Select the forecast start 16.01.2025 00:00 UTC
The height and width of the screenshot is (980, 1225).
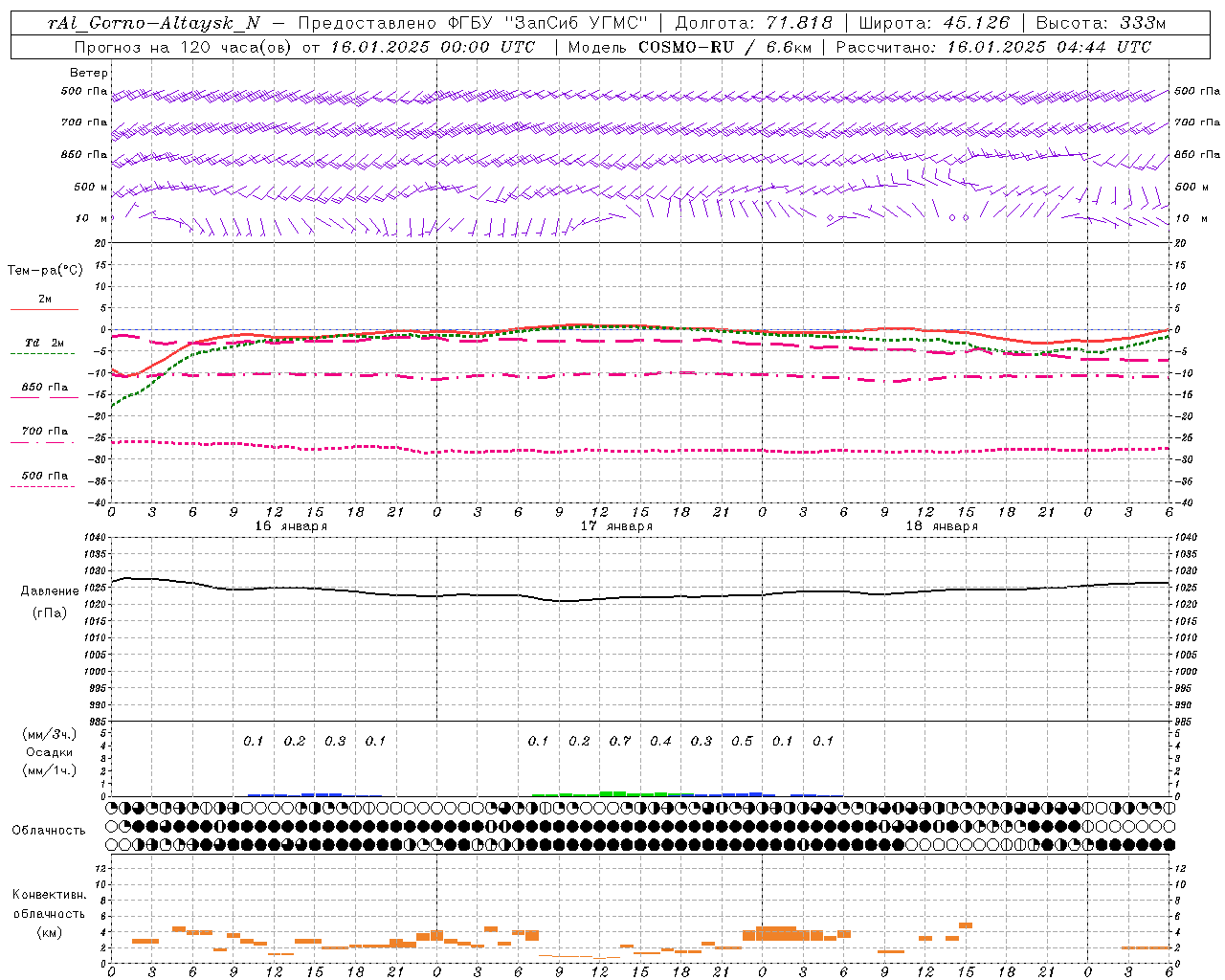434,47
